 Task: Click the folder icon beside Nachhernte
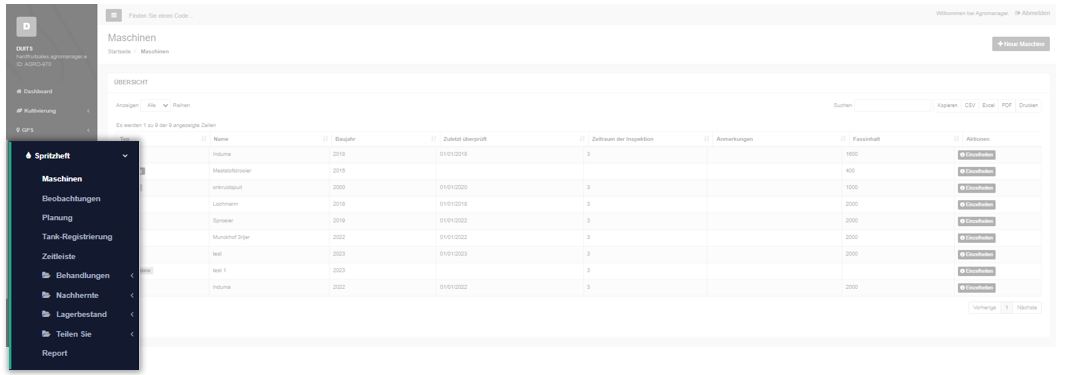(x=46, y=295)
